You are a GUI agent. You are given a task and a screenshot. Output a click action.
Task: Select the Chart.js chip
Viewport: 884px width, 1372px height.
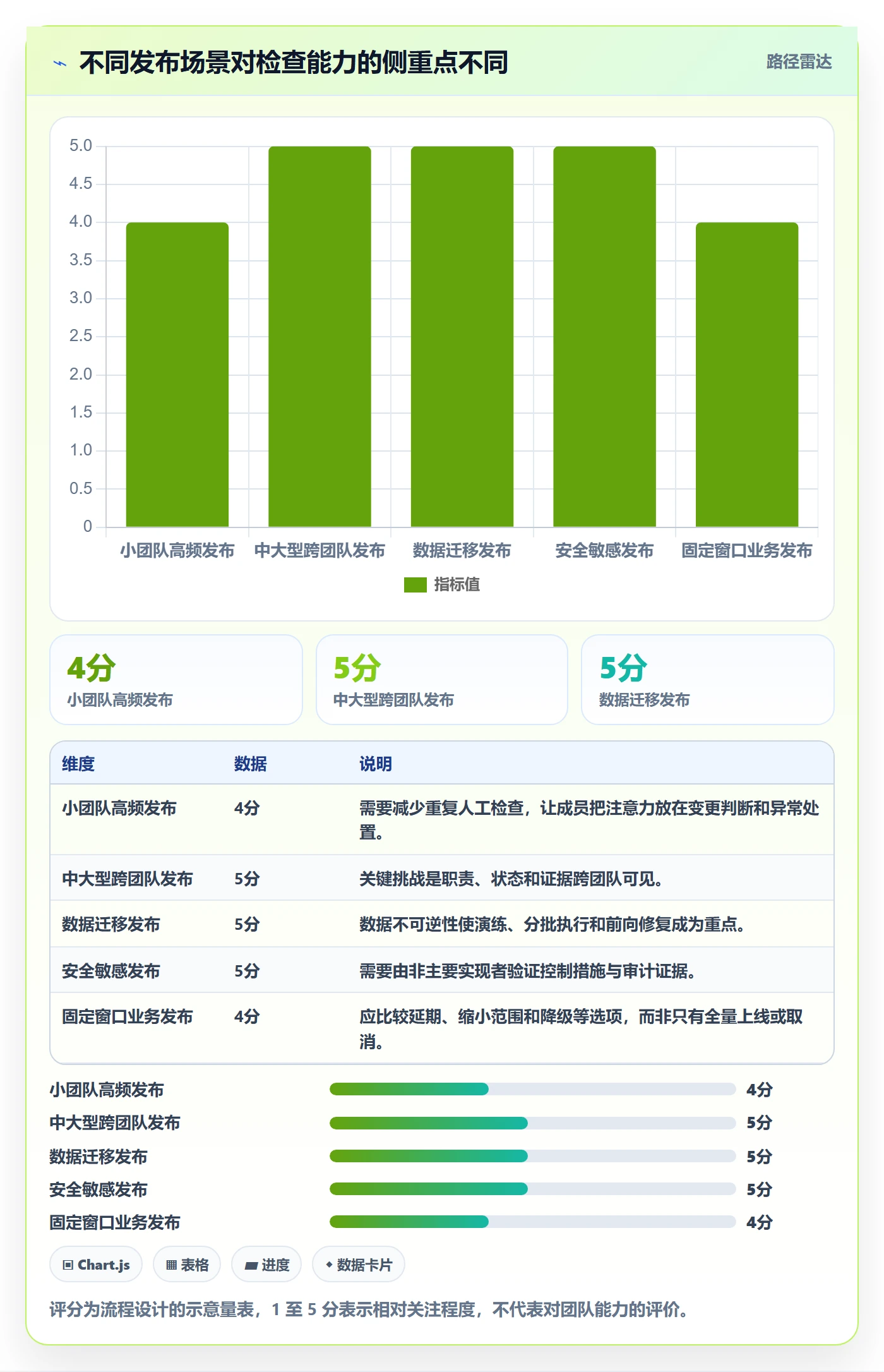96,1265
